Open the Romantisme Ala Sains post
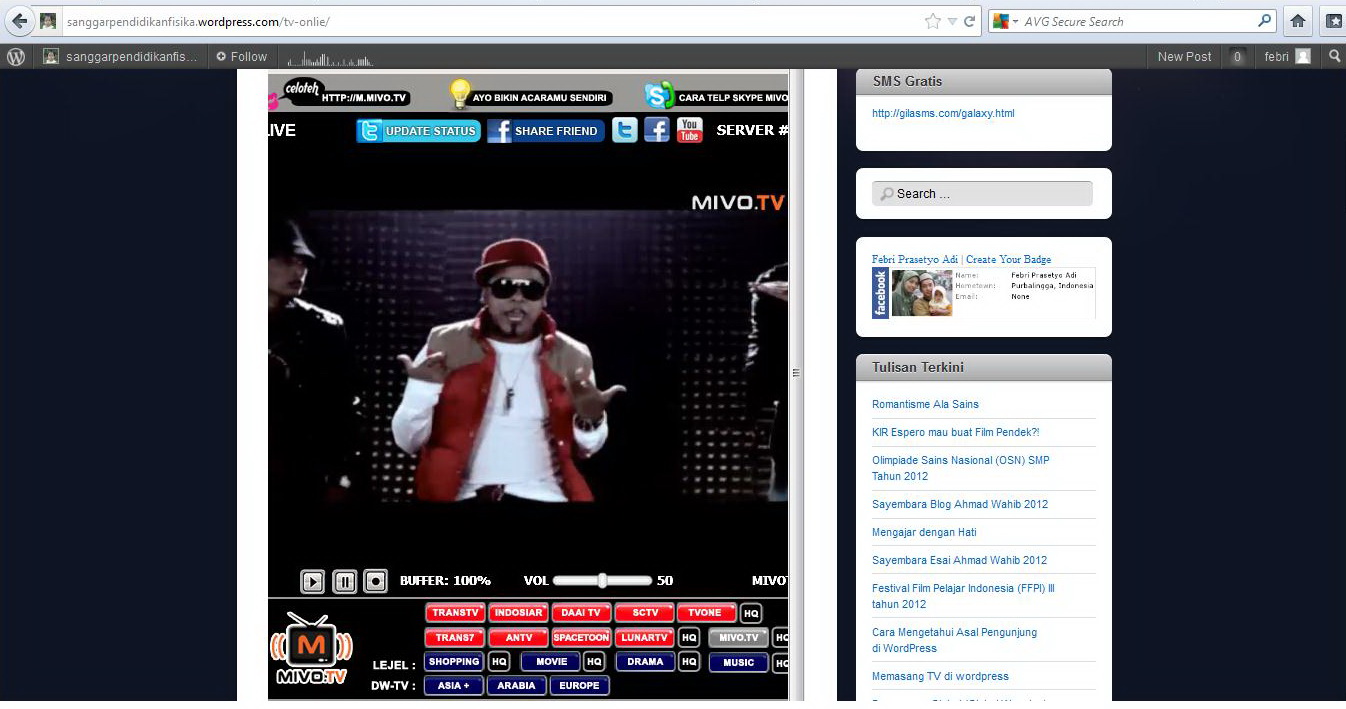The image size is (1346, 709). (x=925, y=405)
